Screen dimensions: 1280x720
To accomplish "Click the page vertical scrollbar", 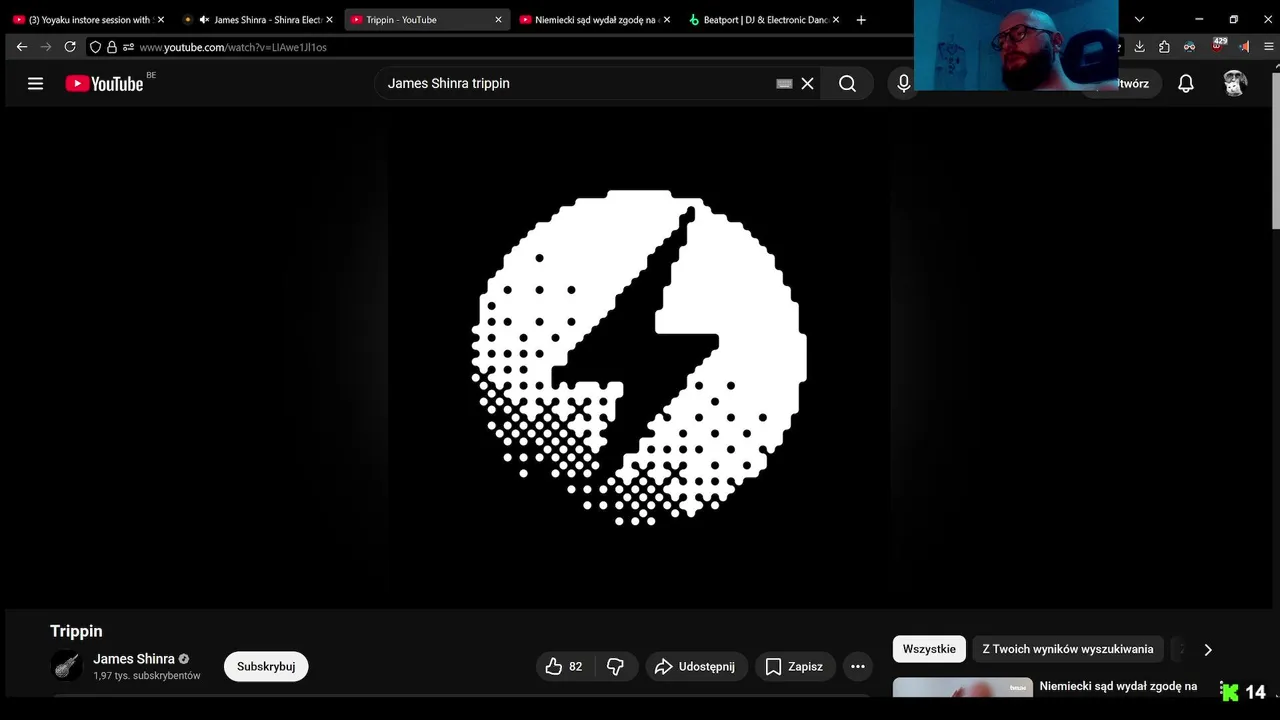I will (x=1275, y=150).
